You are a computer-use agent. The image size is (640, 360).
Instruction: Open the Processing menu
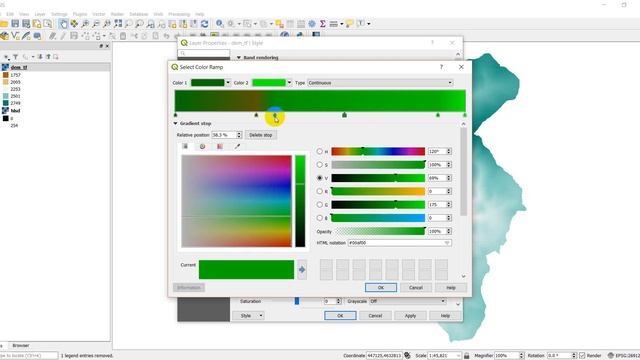[179, 14]
